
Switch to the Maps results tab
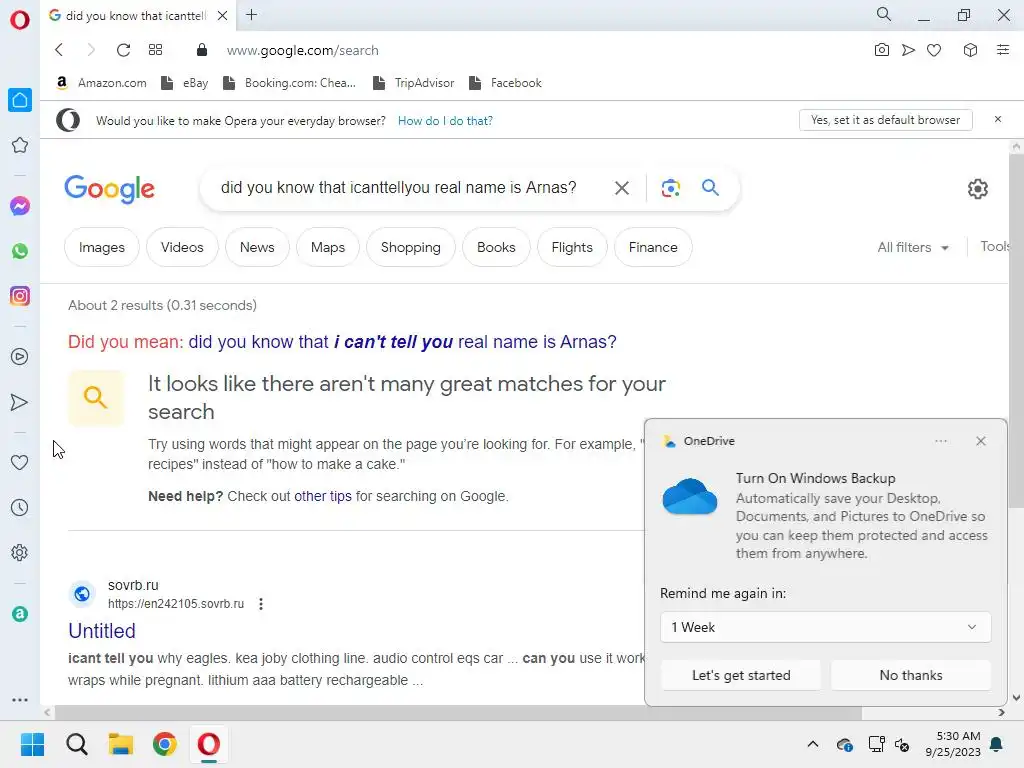tap(328, 248)
